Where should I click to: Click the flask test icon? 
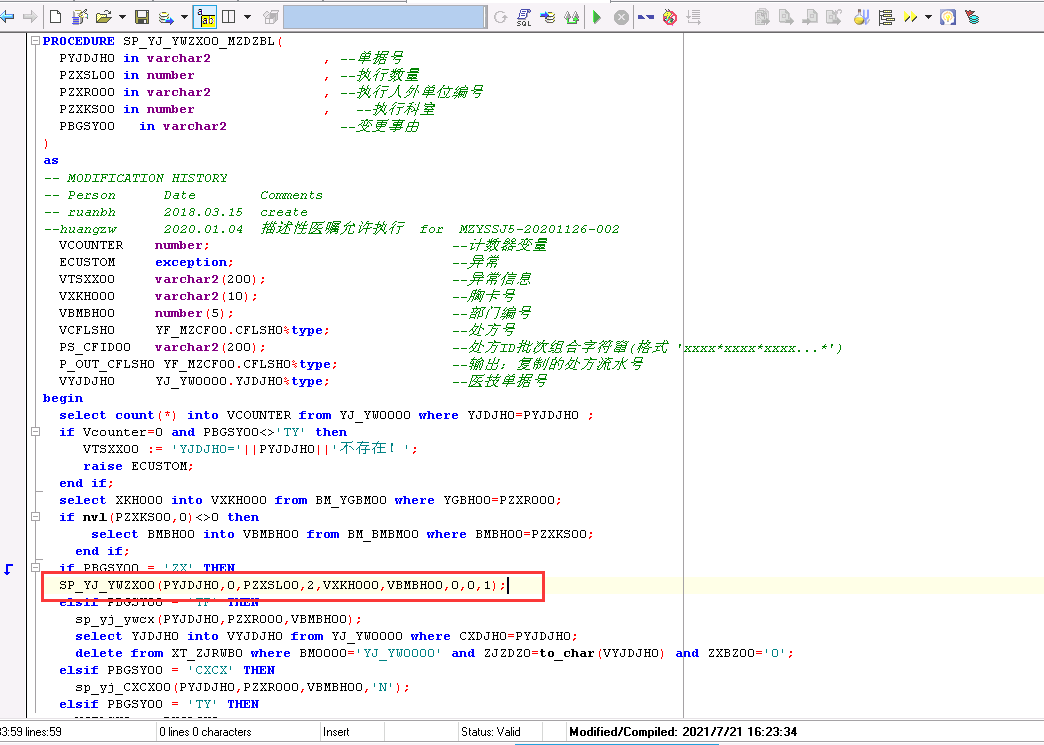[860, 17]
